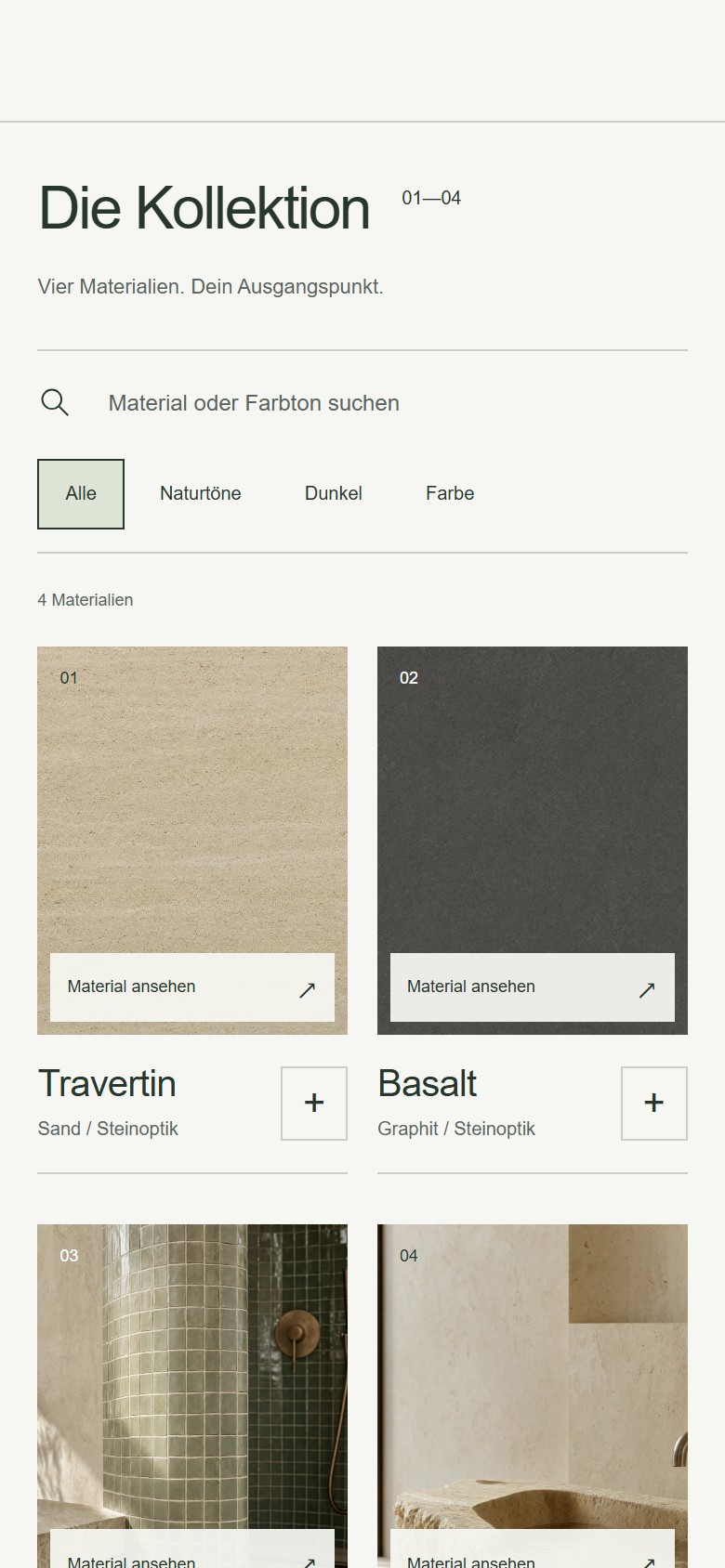Click the 4 Materialien count text
The image size is (725, 1568).
pos(86,600)
